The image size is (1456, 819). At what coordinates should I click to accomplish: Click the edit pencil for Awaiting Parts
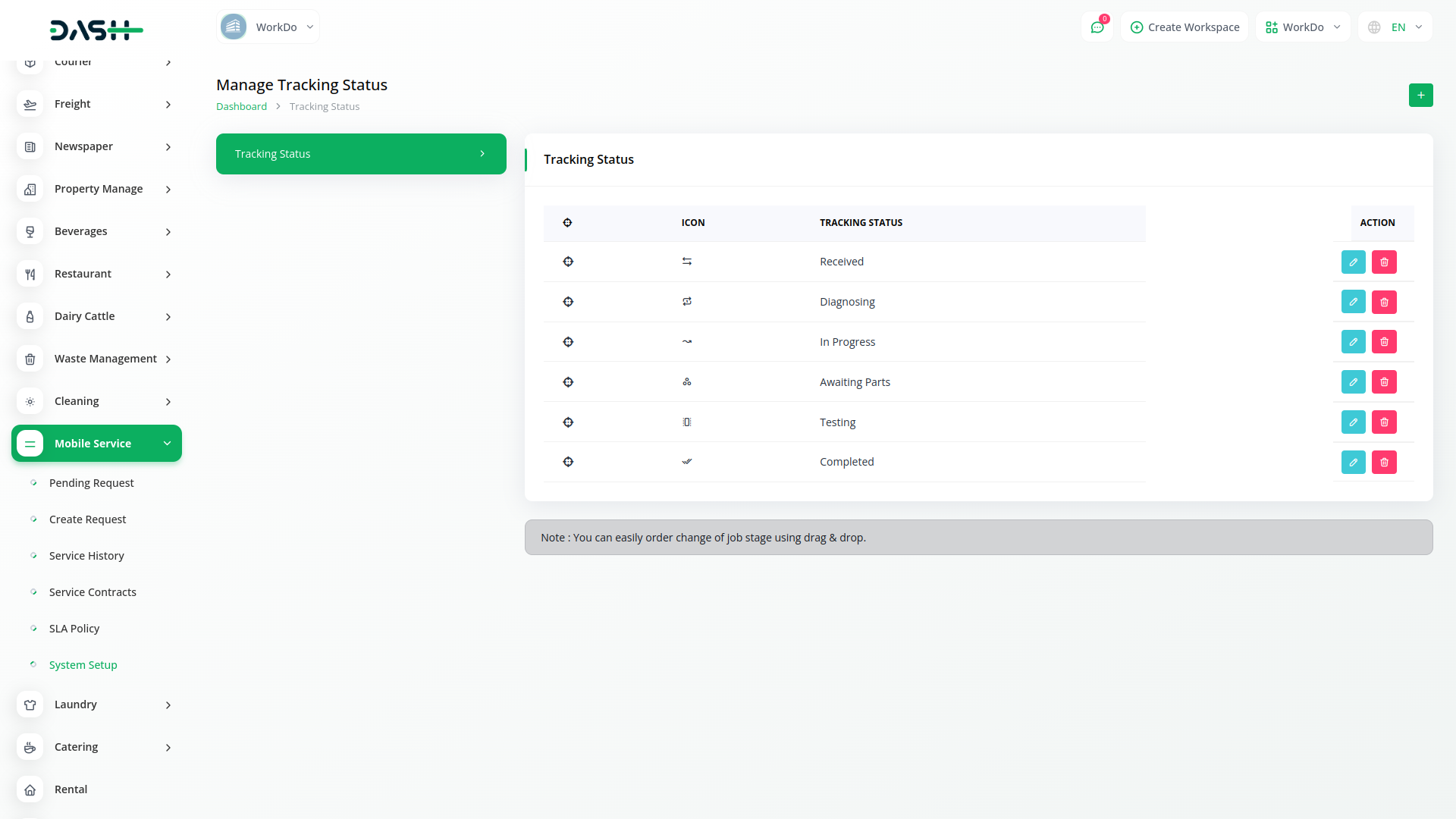click(x=1353, y=382)
